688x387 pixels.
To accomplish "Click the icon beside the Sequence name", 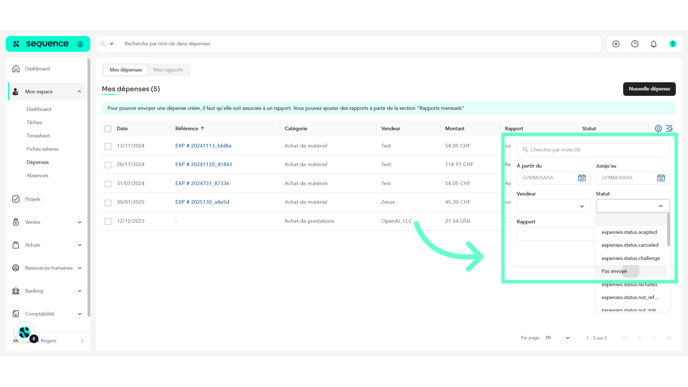I will [x=80, y=44].
